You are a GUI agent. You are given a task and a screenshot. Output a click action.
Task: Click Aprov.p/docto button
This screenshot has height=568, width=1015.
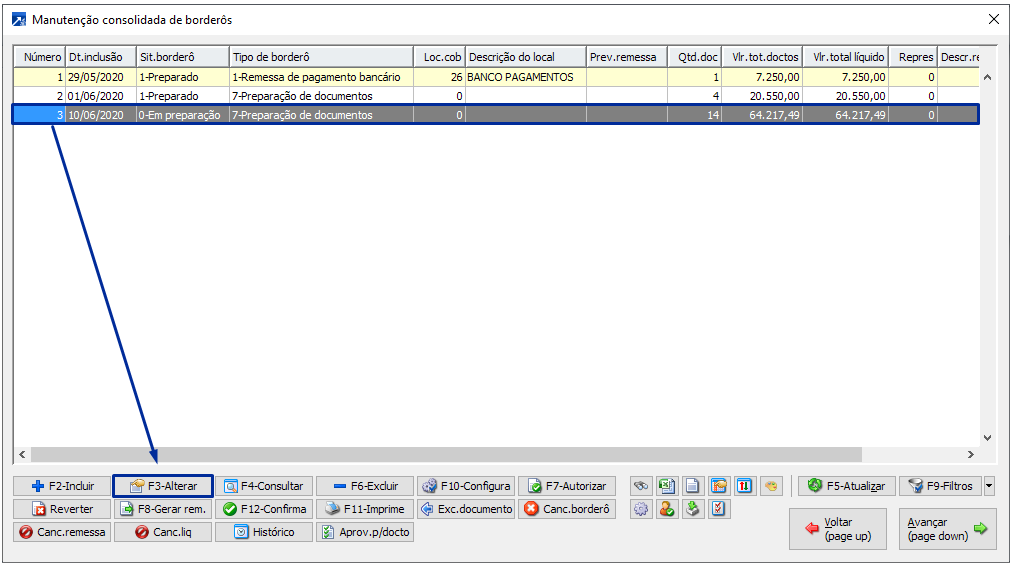click(365, 532)
